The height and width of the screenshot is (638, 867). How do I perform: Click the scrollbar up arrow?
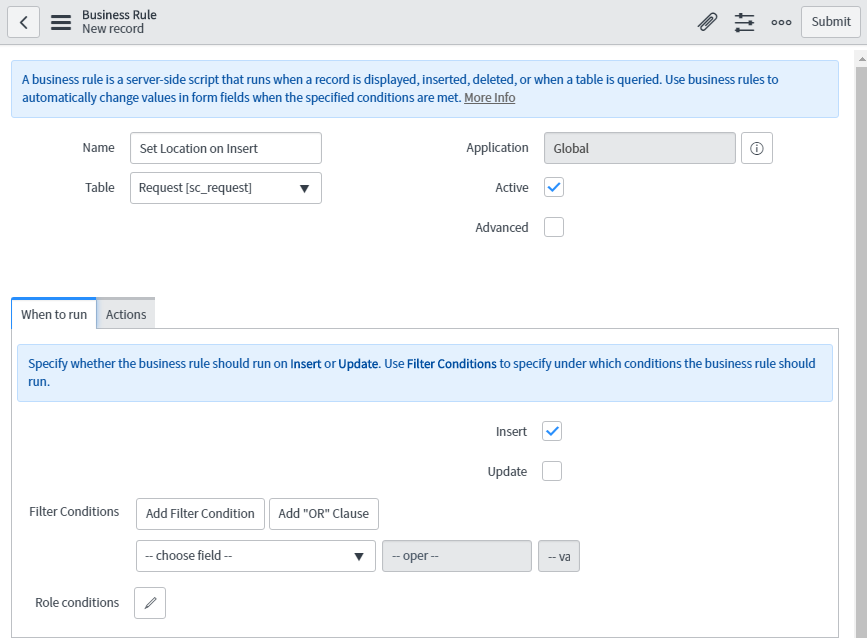[861, 59]
